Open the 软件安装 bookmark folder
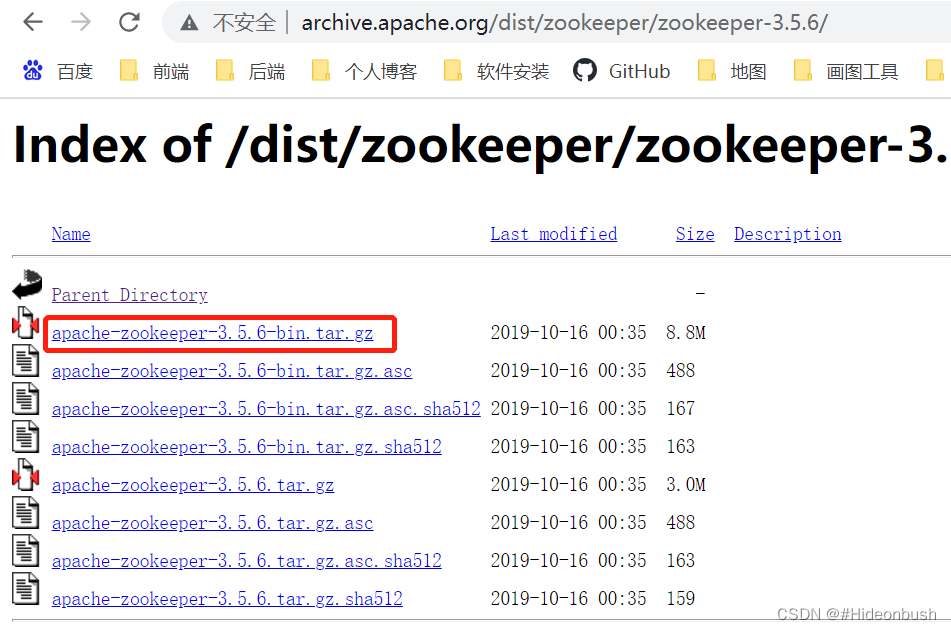Viewport: 951px width, 630px height. tap(496, 71)
